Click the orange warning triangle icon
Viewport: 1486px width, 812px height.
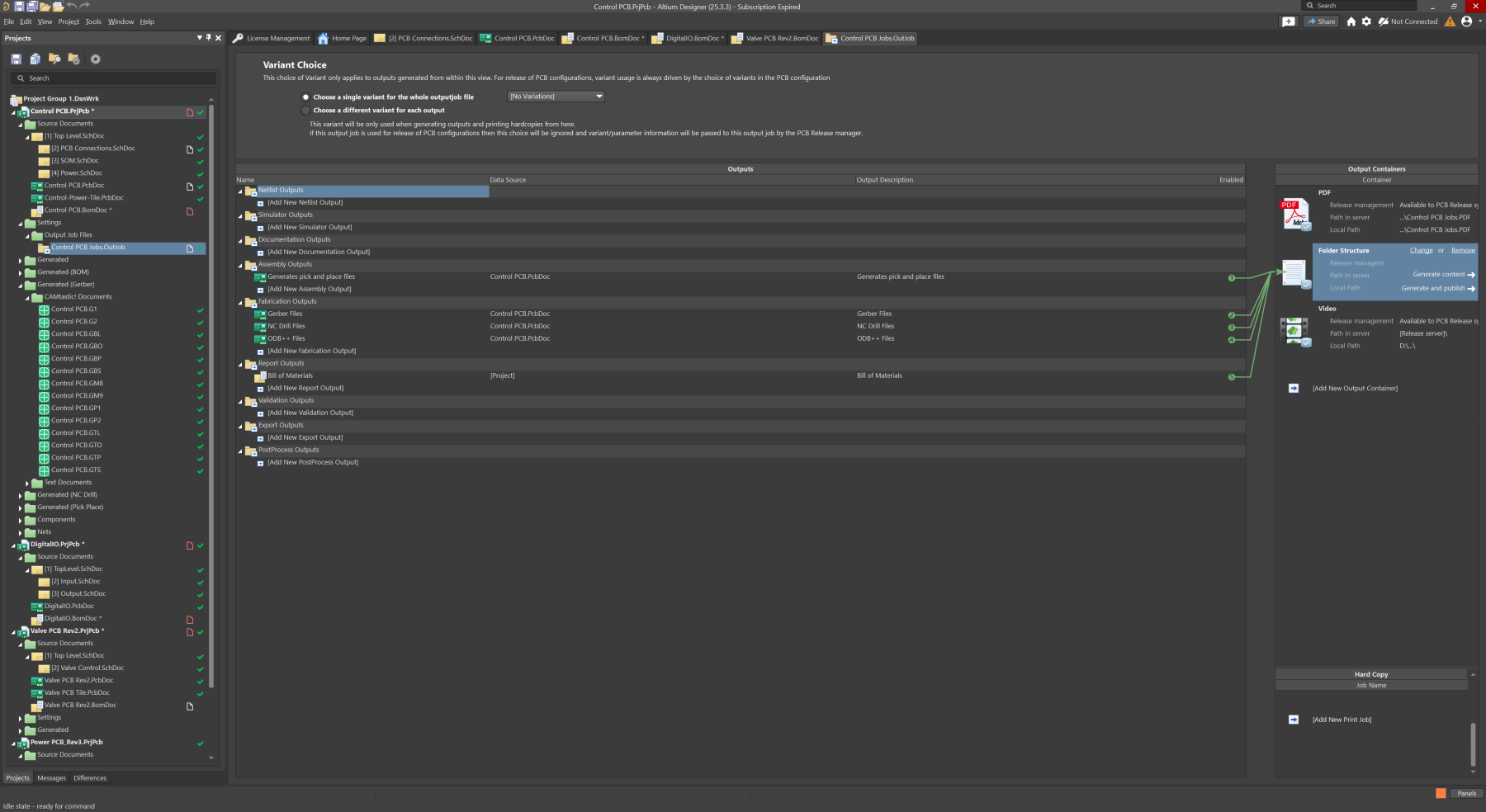point(1450,21)
